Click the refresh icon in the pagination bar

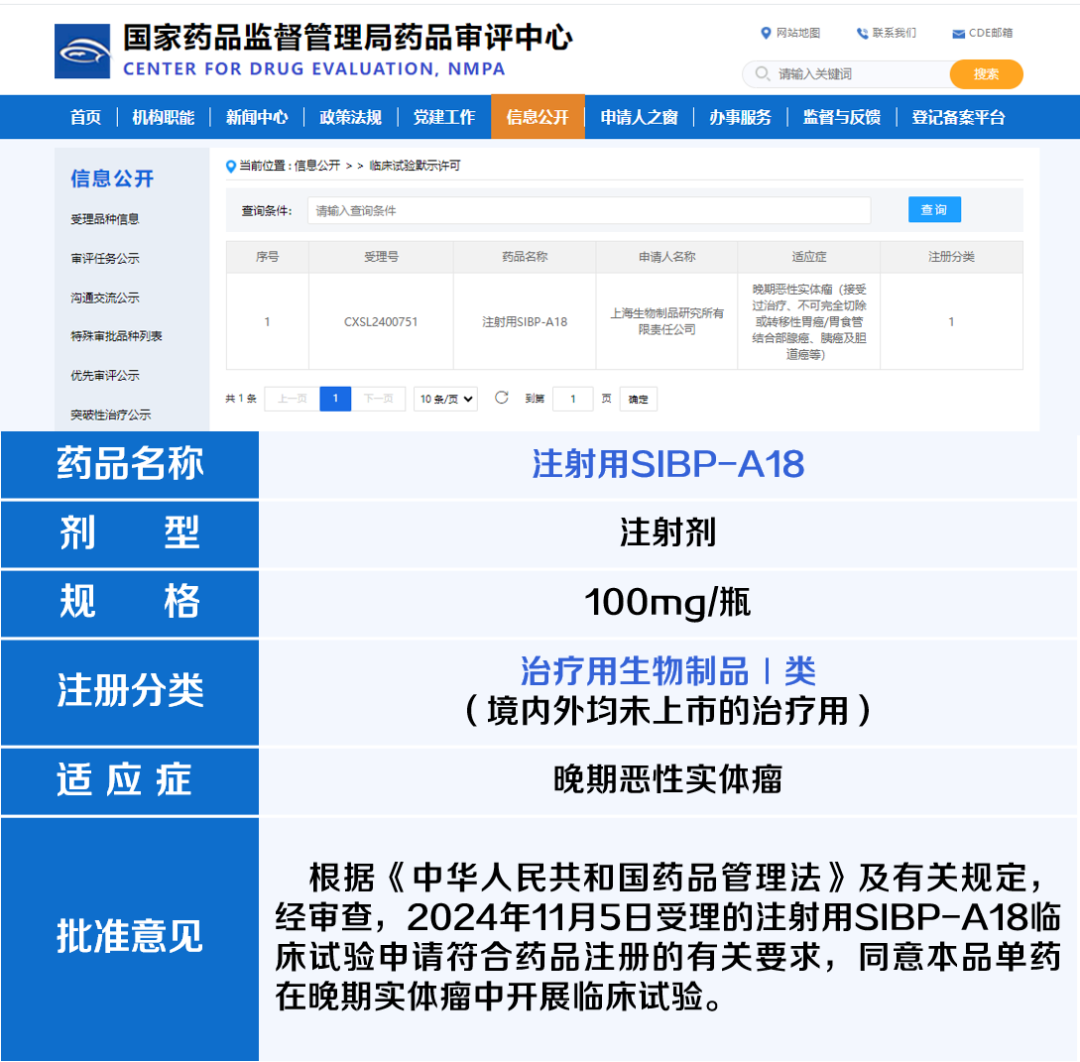point(501,398)
